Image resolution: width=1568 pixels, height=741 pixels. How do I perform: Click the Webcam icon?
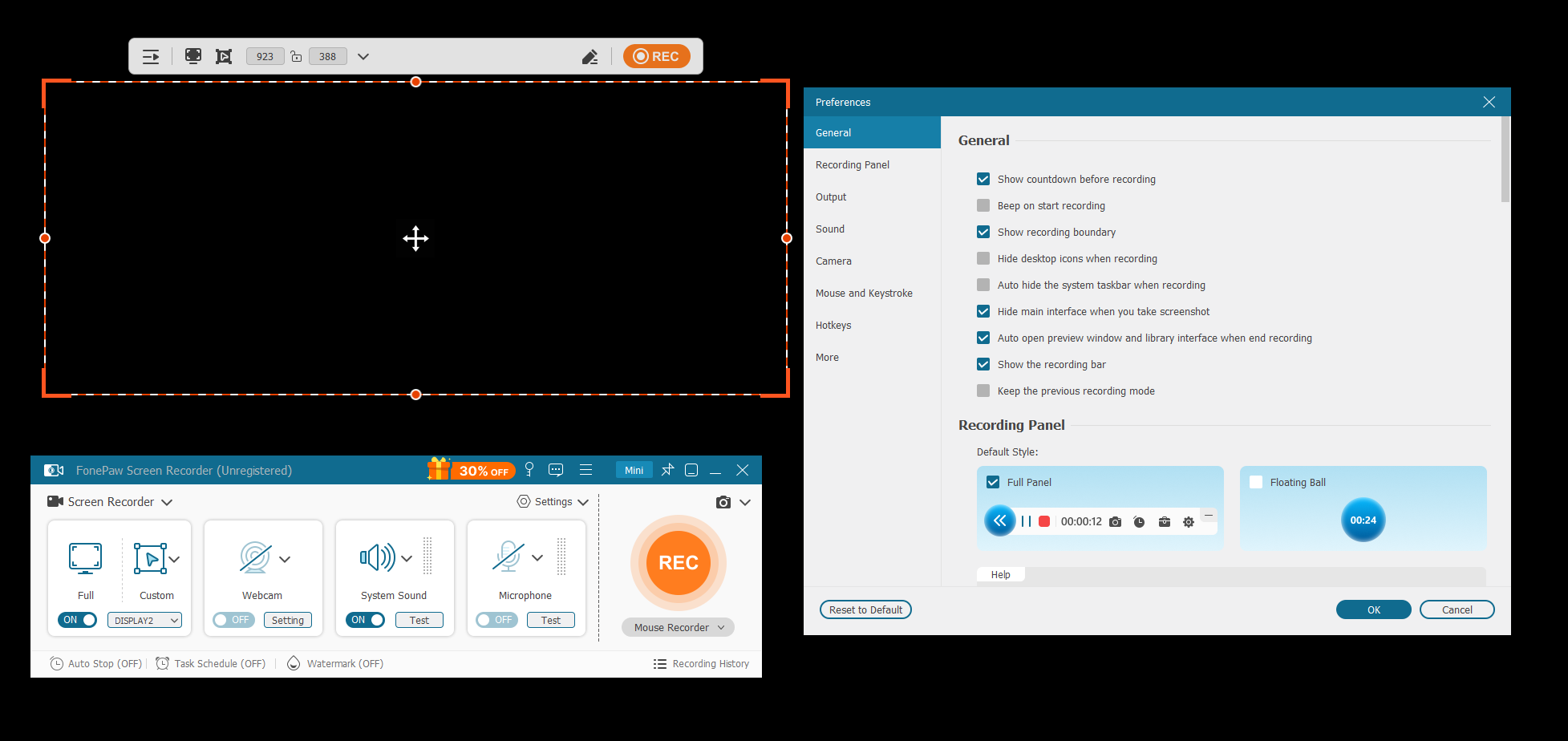[x=255, y=557]
